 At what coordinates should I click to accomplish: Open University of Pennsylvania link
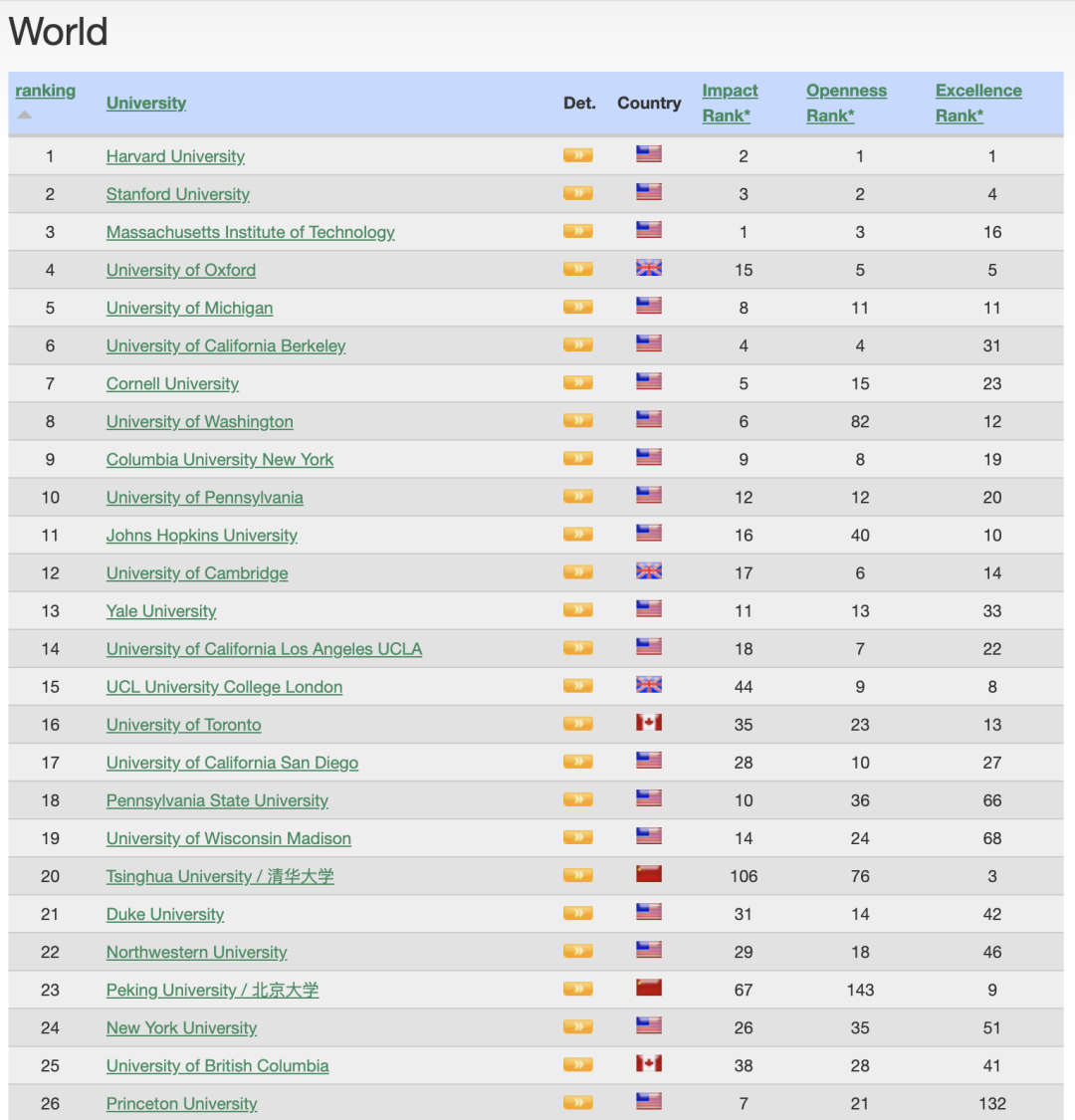click(x=204, y=497)
